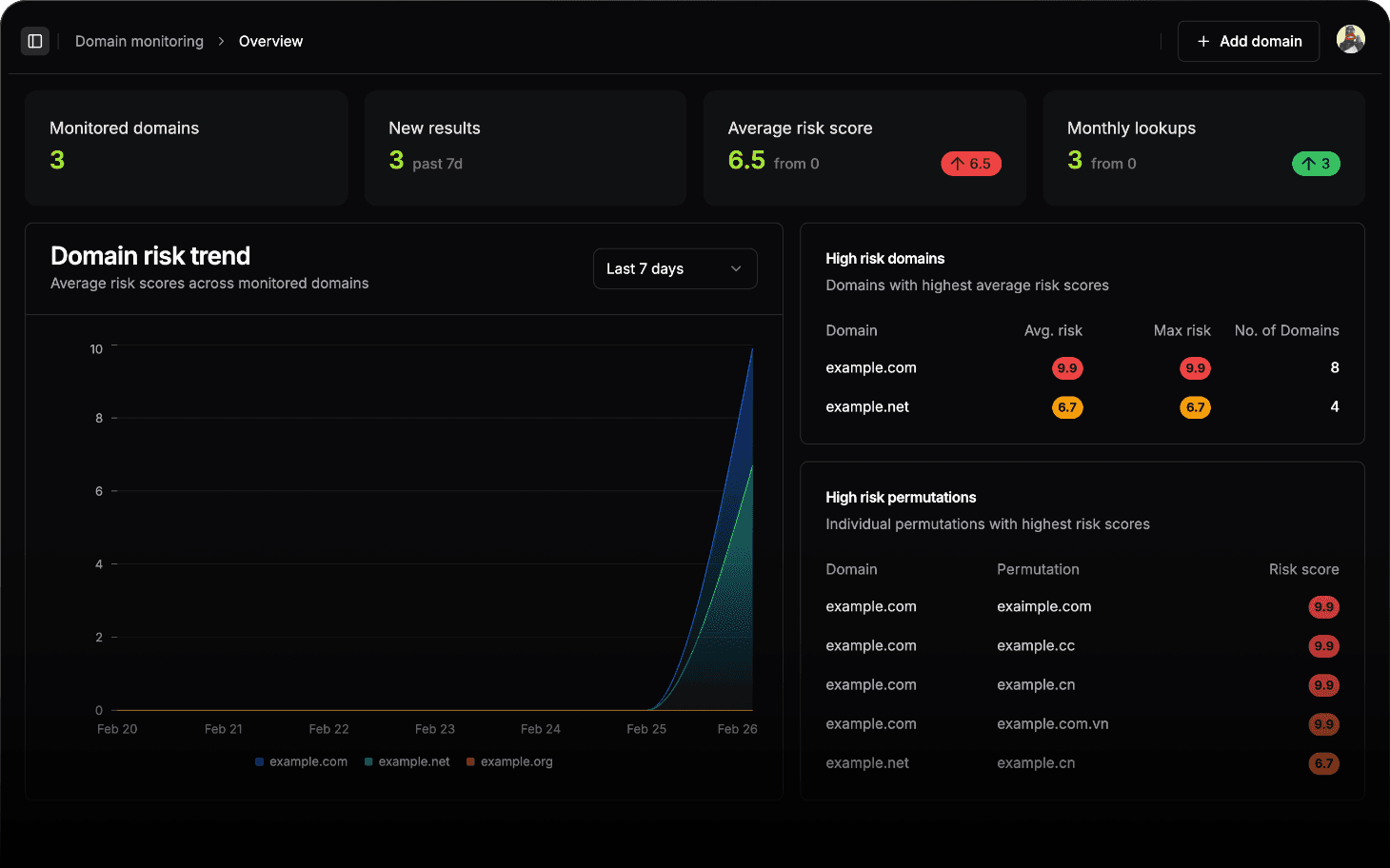Click the Add domain button

[1248, 41]
